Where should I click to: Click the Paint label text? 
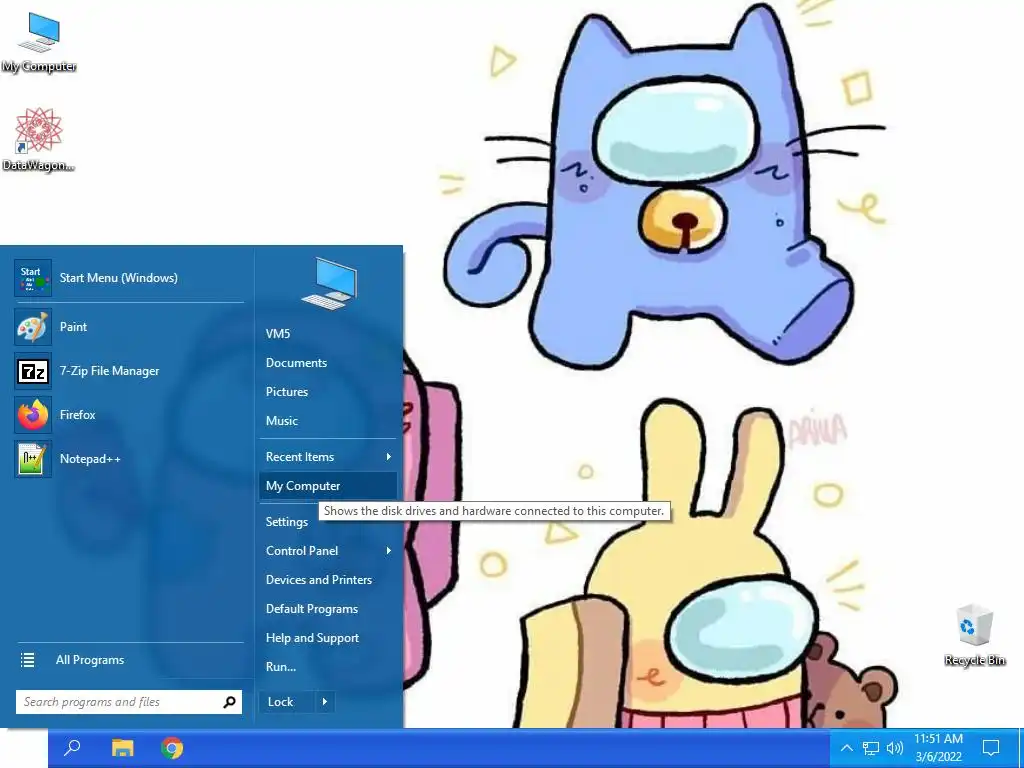(x=73, y=327)
